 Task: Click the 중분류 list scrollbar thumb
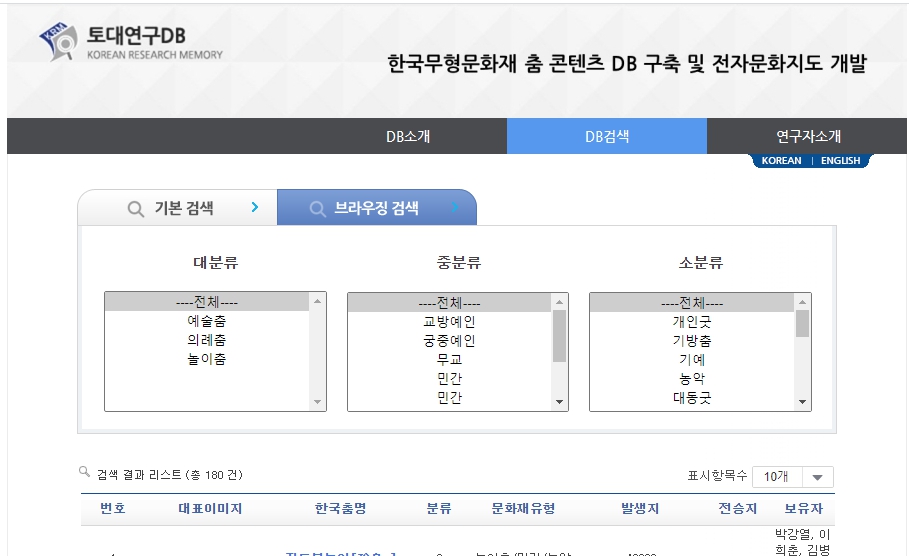pos(559,335)
